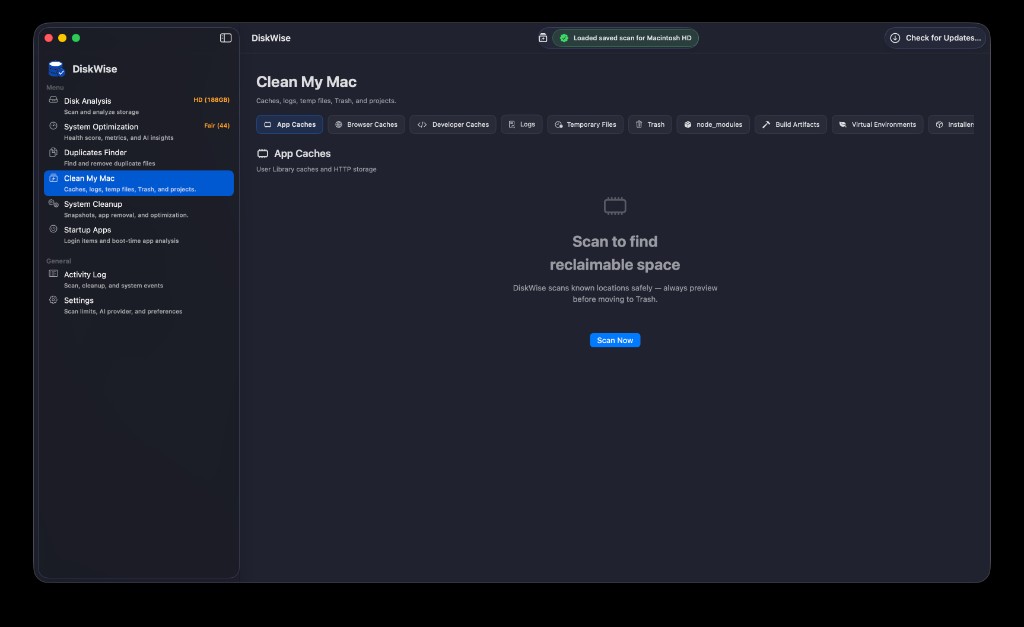The image size is (1024, 627).
Task: Click the Clean My Mac sidebar icon
Action: pyautogui.click(x=54, y=178)
